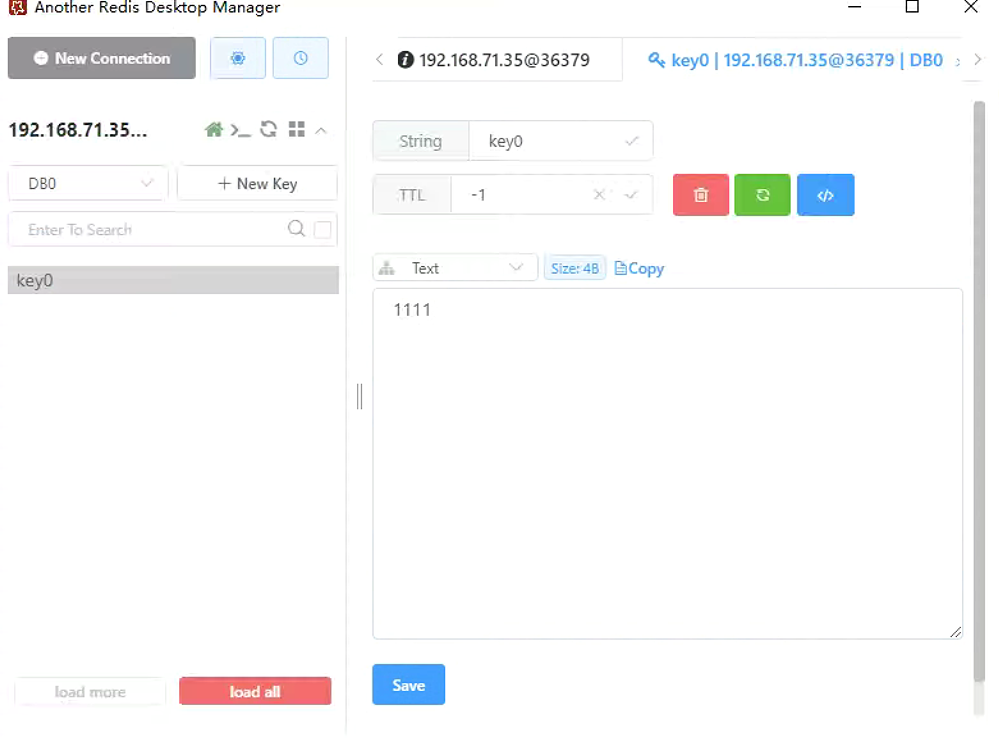Copy the key value
The height and width of the screenshot is (741, 999).
(639, 268)
